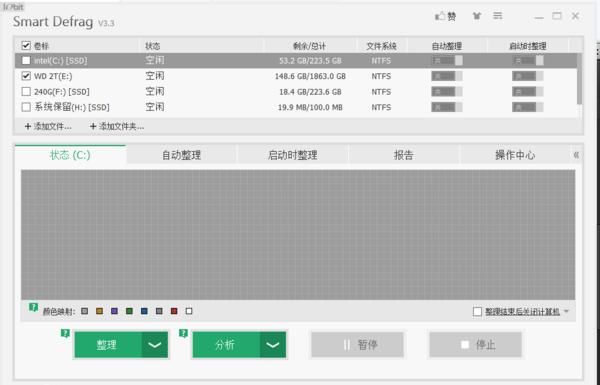Click the red color map swatch

(x=174, y=311)
